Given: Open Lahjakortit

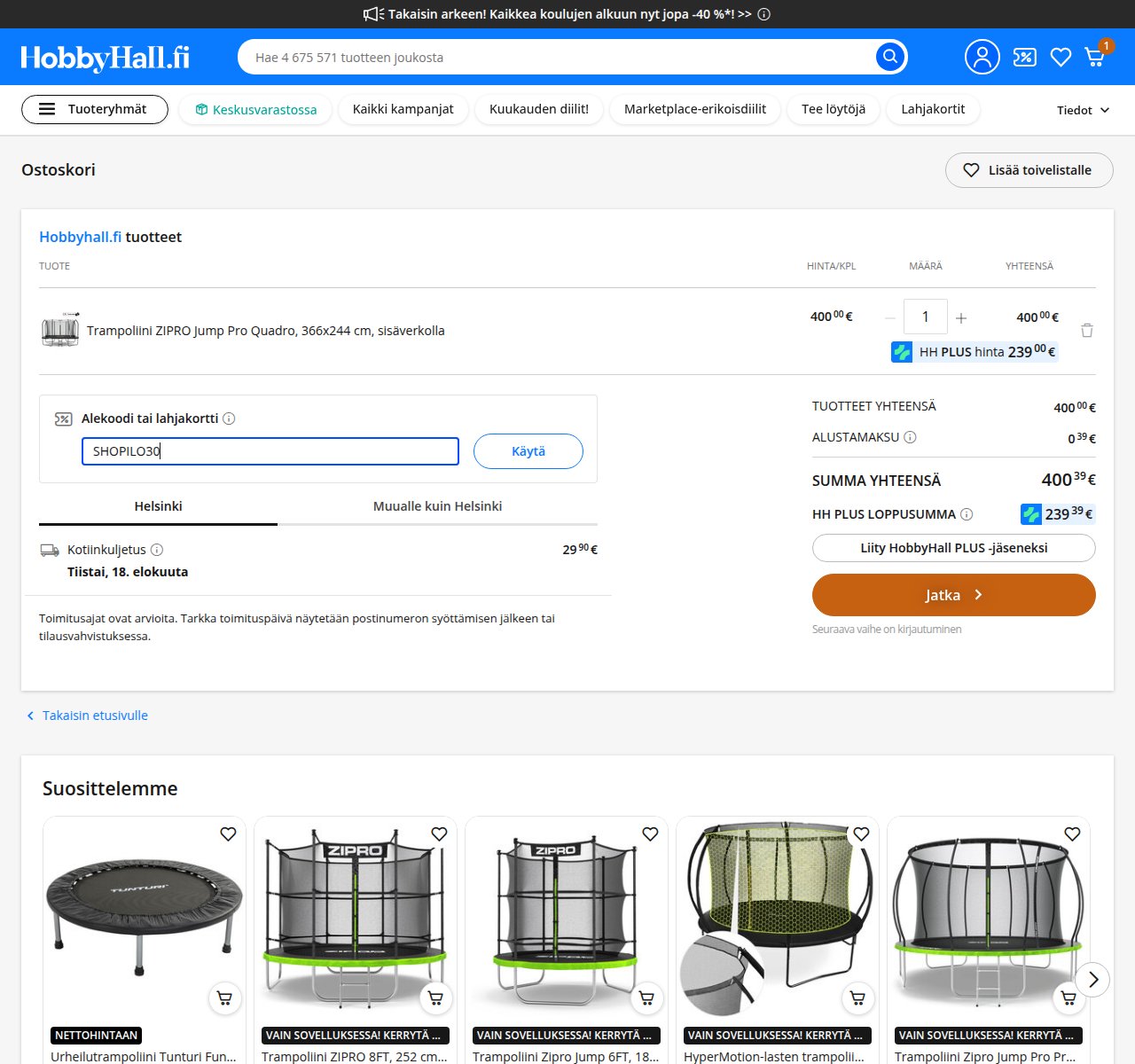Looking at the screenshot, I should [933, 109].
